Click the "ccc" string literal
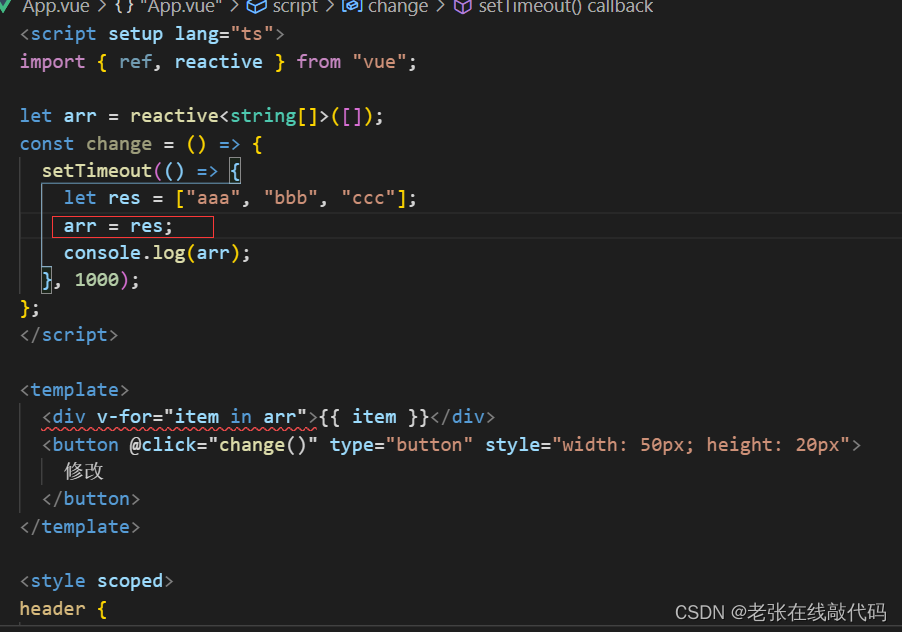 pyautogui.click(x=368, y=198)
